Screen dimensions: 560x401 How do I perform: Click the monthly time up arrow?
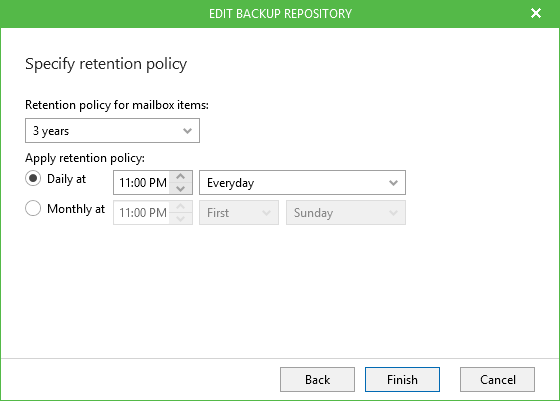181,206
